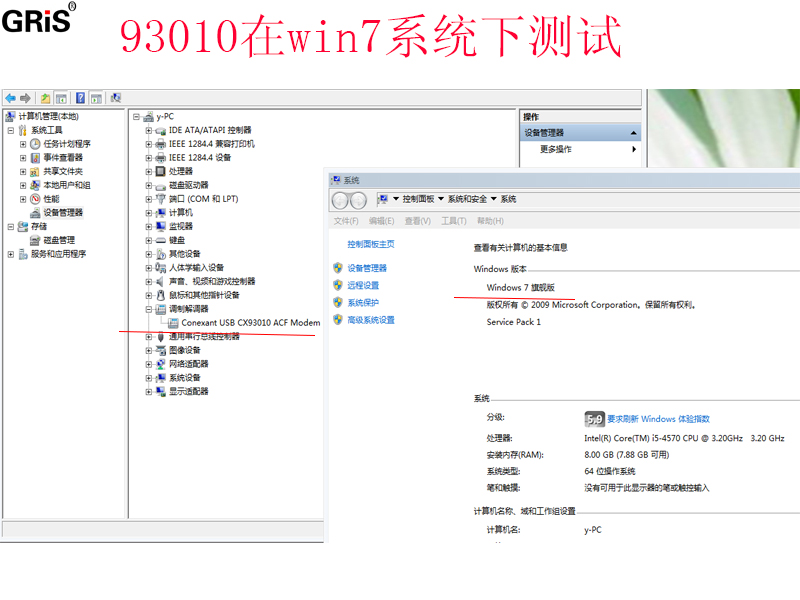Select 设备管理器 in the left tree

coord(62,213)
